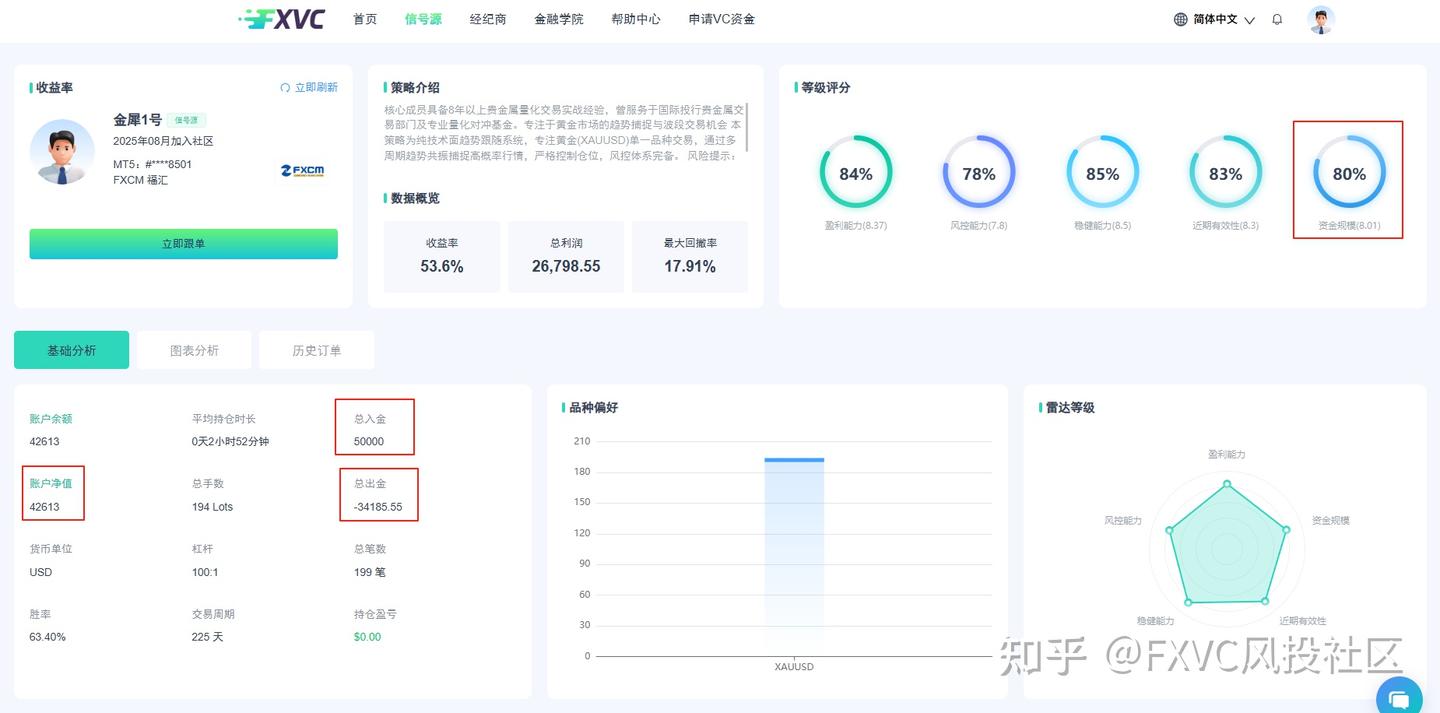Click the FXVC logo in the header
The image size is (1440, 713).
click(283, 19)
